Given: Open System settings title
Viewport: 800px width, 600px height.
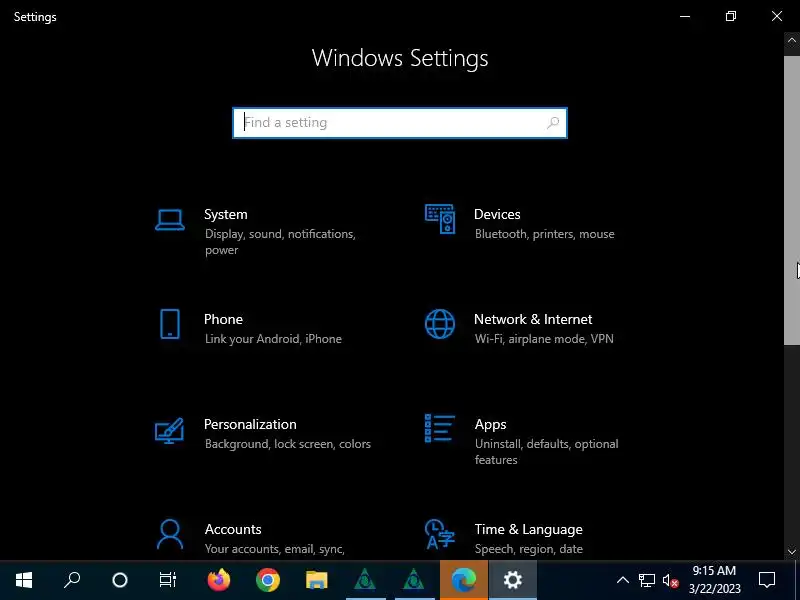Looking at the screenshot, I should pyautogui.click(x=226, y=214).
